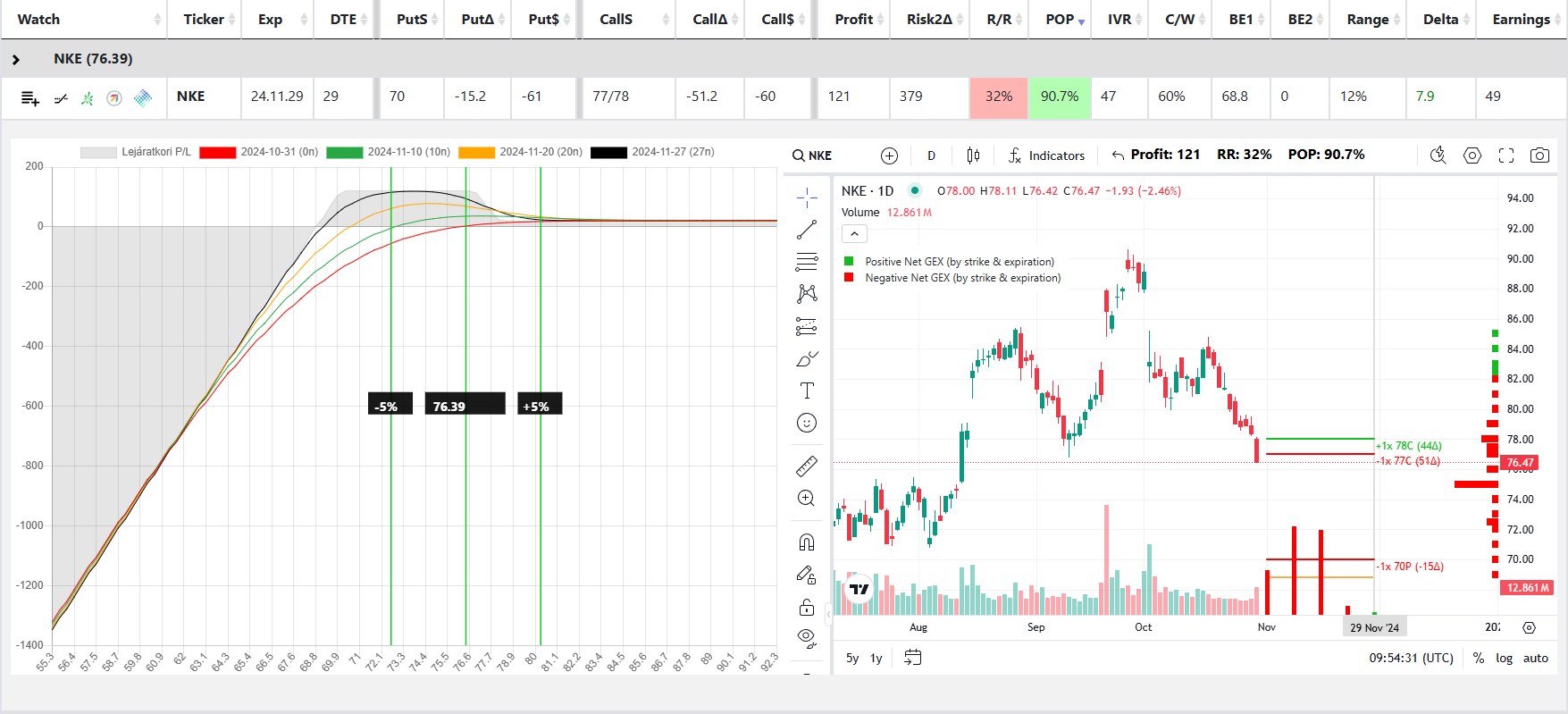Open the Indicators dialog
This screenshot has height=714, width=1568.
click(1046, 155)
